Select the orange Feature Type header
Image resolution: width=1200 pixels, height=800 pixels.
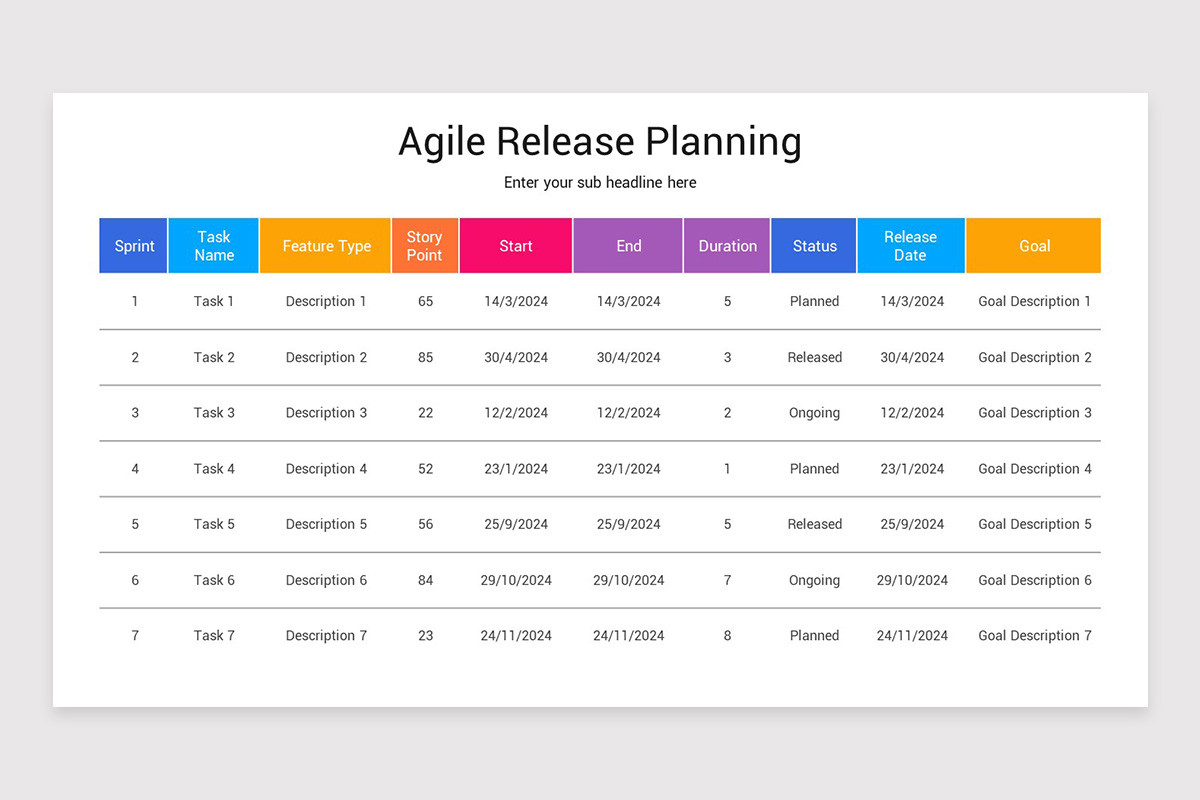pyautogui.click(x=326, y=246)
